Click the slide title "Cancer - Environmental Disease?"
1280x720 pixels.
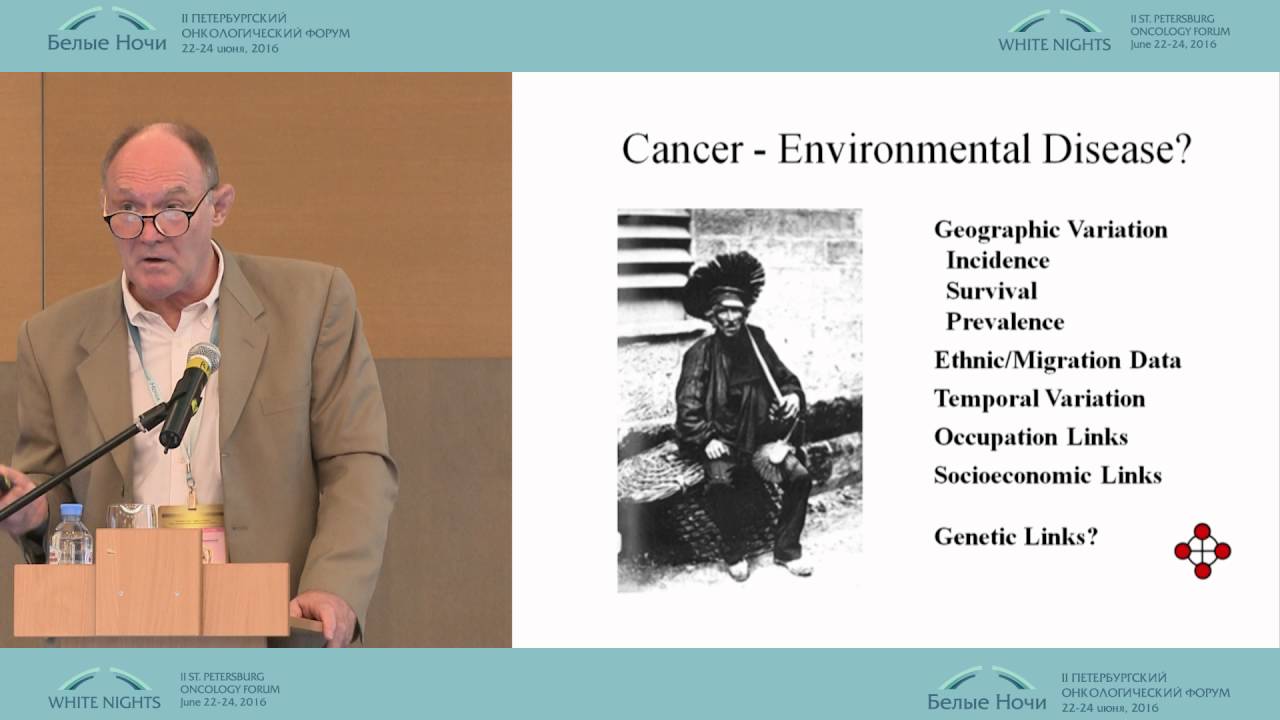pyautogui.click(x=907, y=150)
